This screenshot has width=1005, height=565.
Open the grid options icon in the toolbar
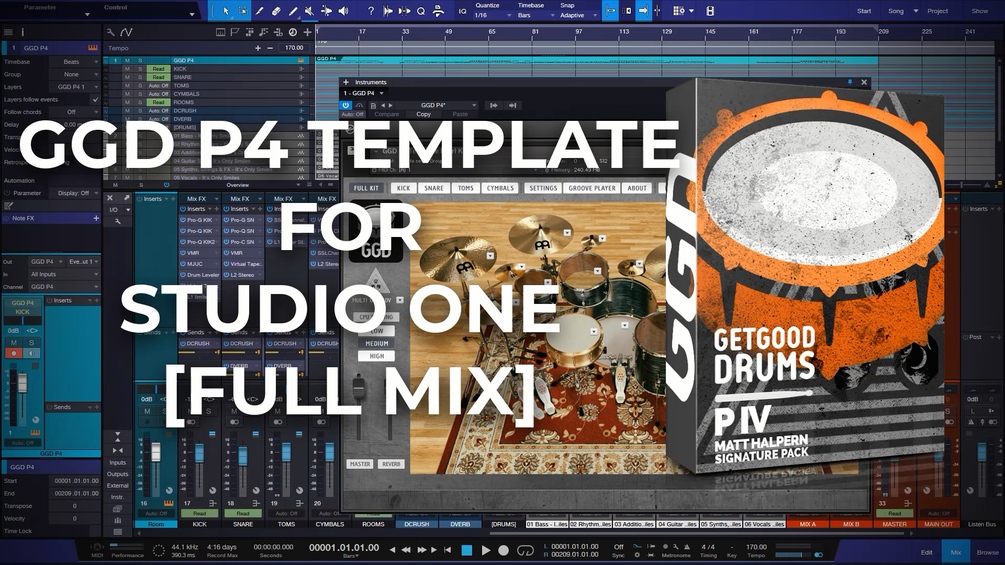[679, 11]
